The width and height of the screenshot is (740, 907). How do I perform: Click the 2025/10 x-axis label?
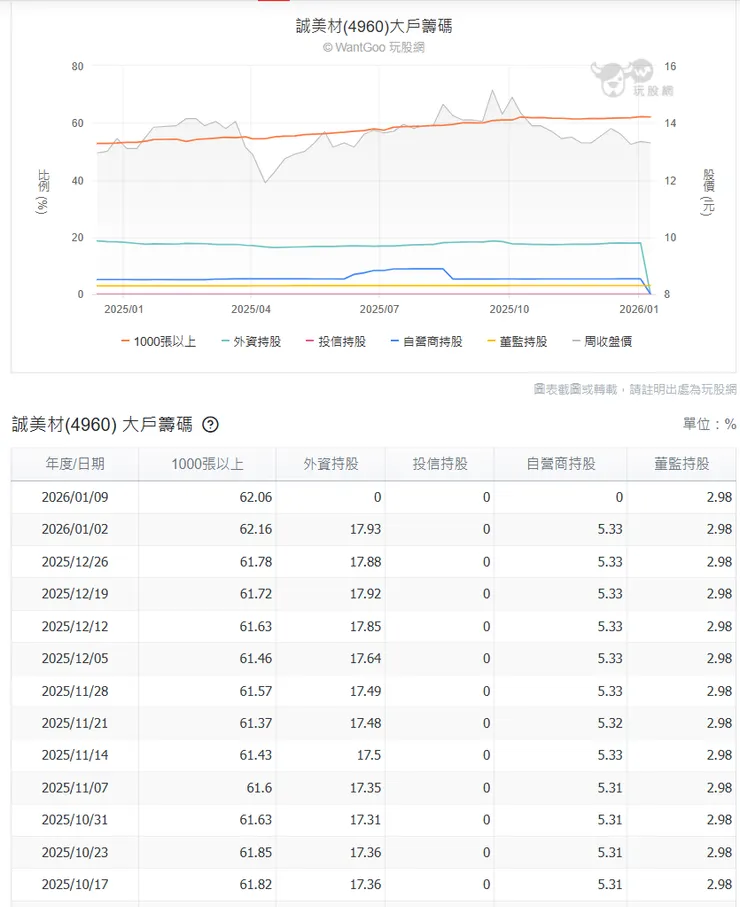(509, 309)
